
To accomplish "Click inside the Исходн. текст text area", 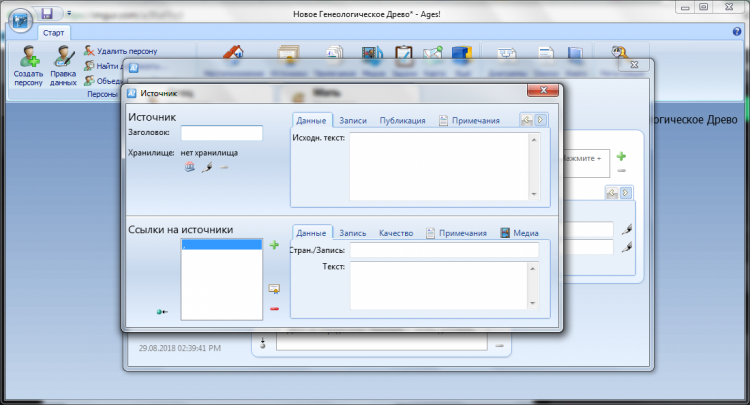I will tap(439, 166).
